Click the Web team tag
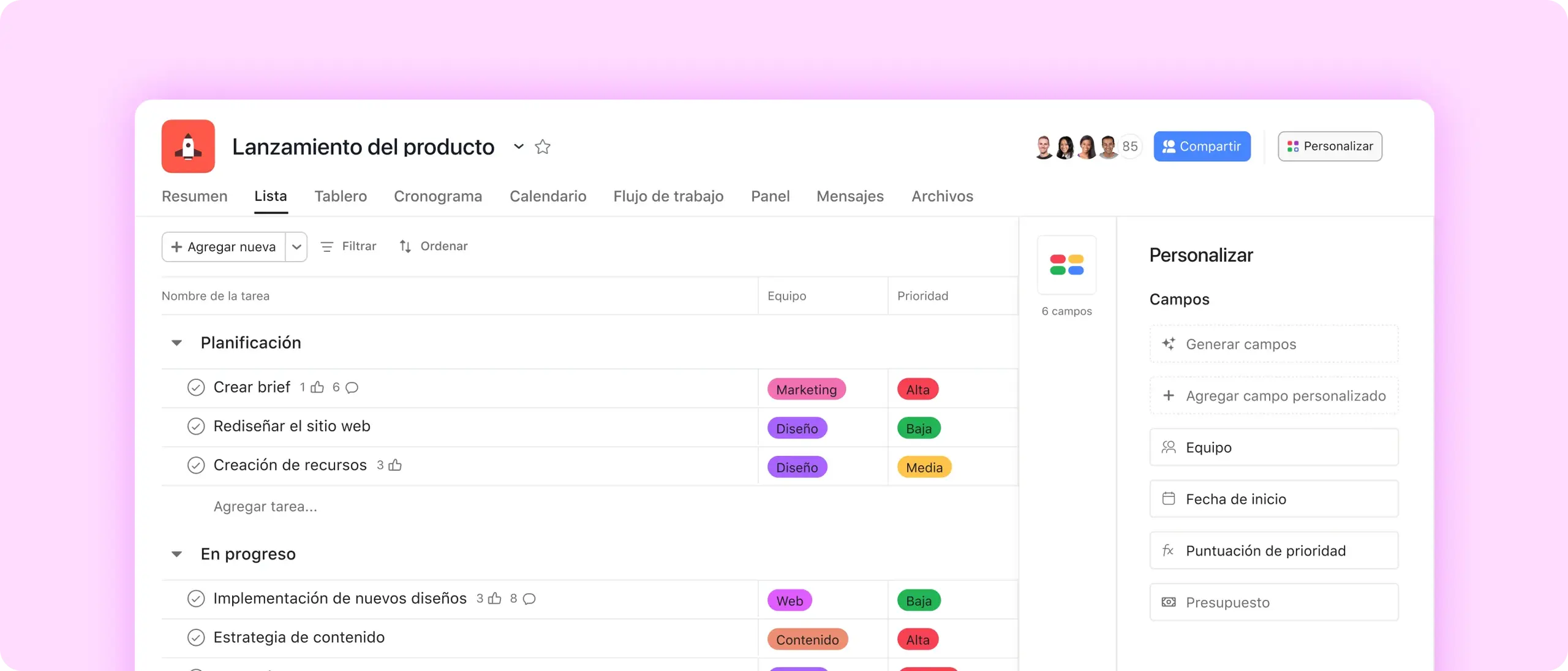1568x671 pixels. click(x=790, y=601)
